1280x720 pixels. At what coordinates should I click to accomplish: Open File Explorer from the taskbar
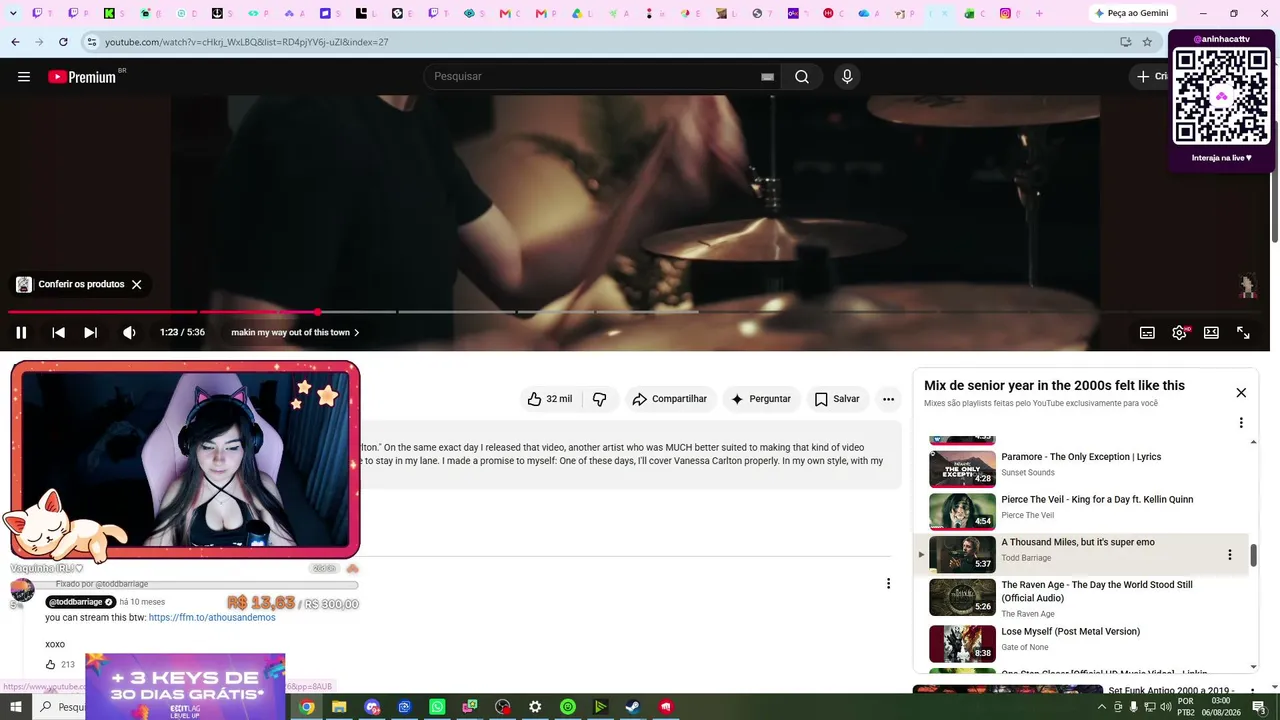pos(339,707)
